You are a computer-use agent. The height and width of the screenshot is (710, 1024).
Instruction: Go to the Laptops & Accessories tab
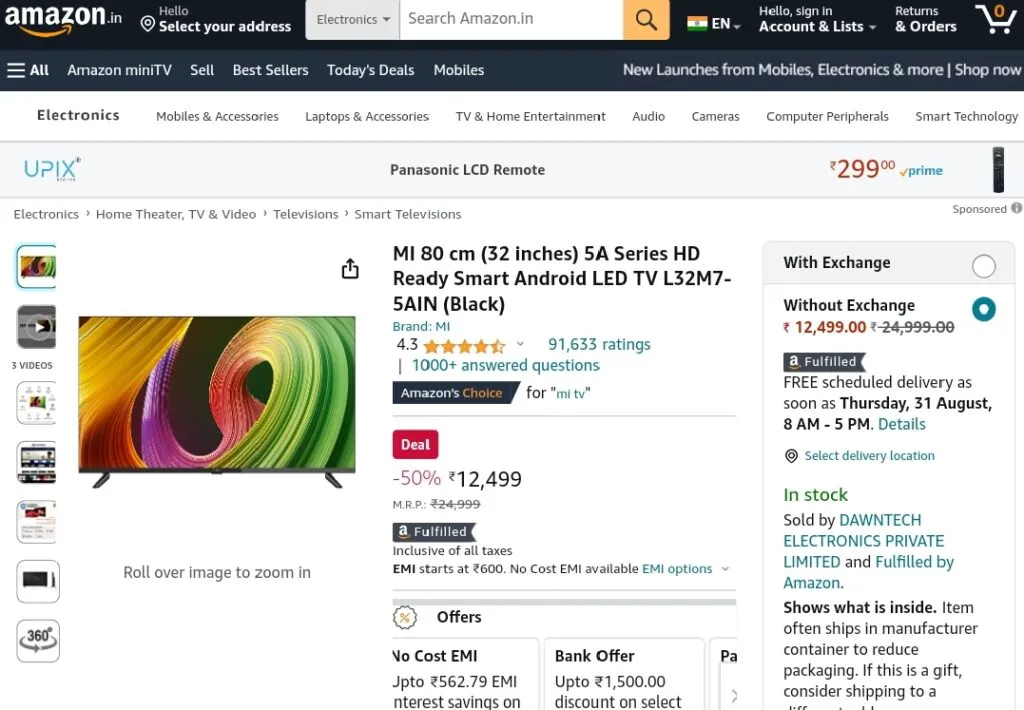pos(367,116)
